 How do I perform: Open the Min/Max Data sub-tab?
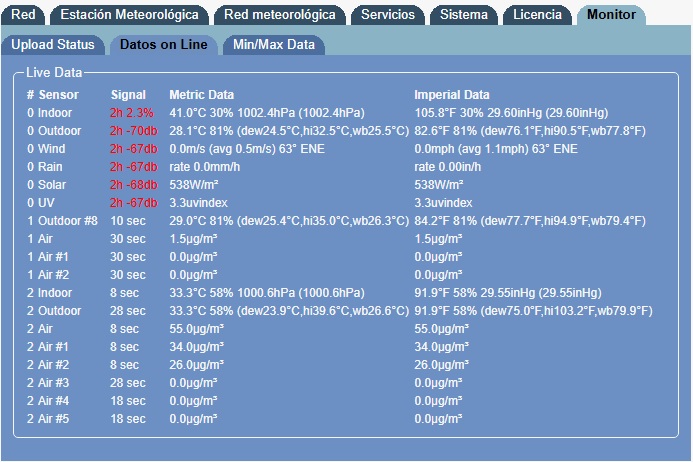click(273, 45)
